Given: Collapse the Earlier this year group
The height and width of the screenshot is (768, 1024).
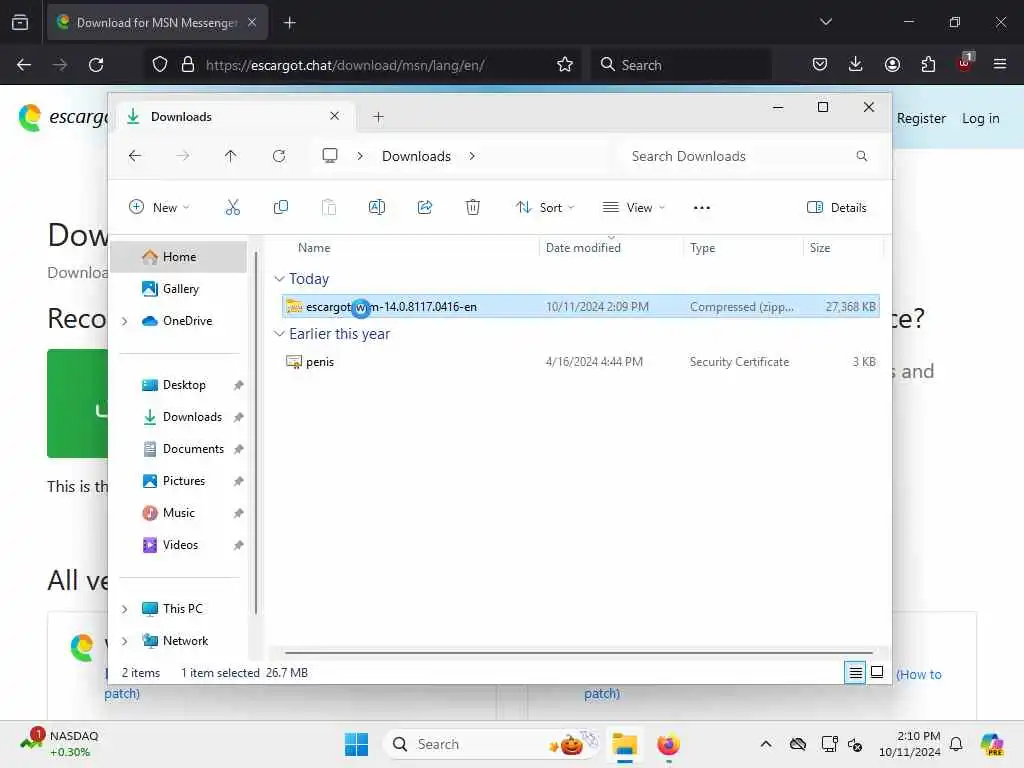Looking at the screenshot, I should coord(279,334).
